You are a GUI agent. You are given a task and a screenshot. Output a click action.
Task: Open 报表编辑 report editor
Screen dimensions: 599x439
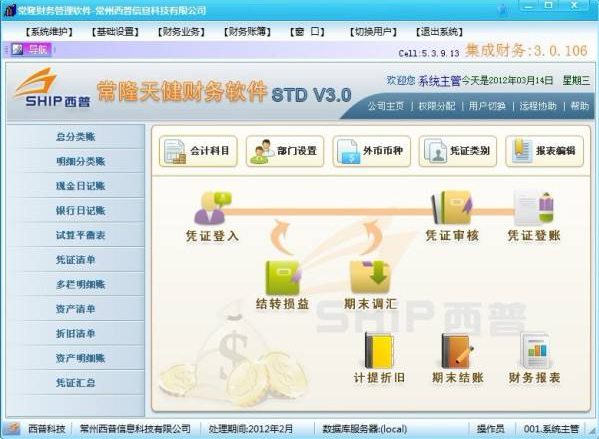coord(544,151)
